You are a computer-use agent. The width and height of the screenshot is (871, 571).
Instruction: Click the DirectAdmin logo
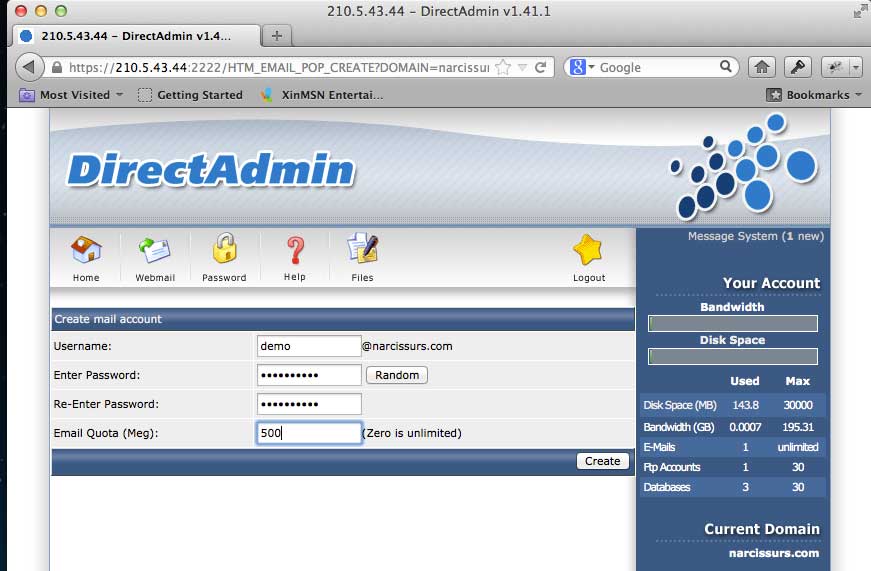pos(211,169)
